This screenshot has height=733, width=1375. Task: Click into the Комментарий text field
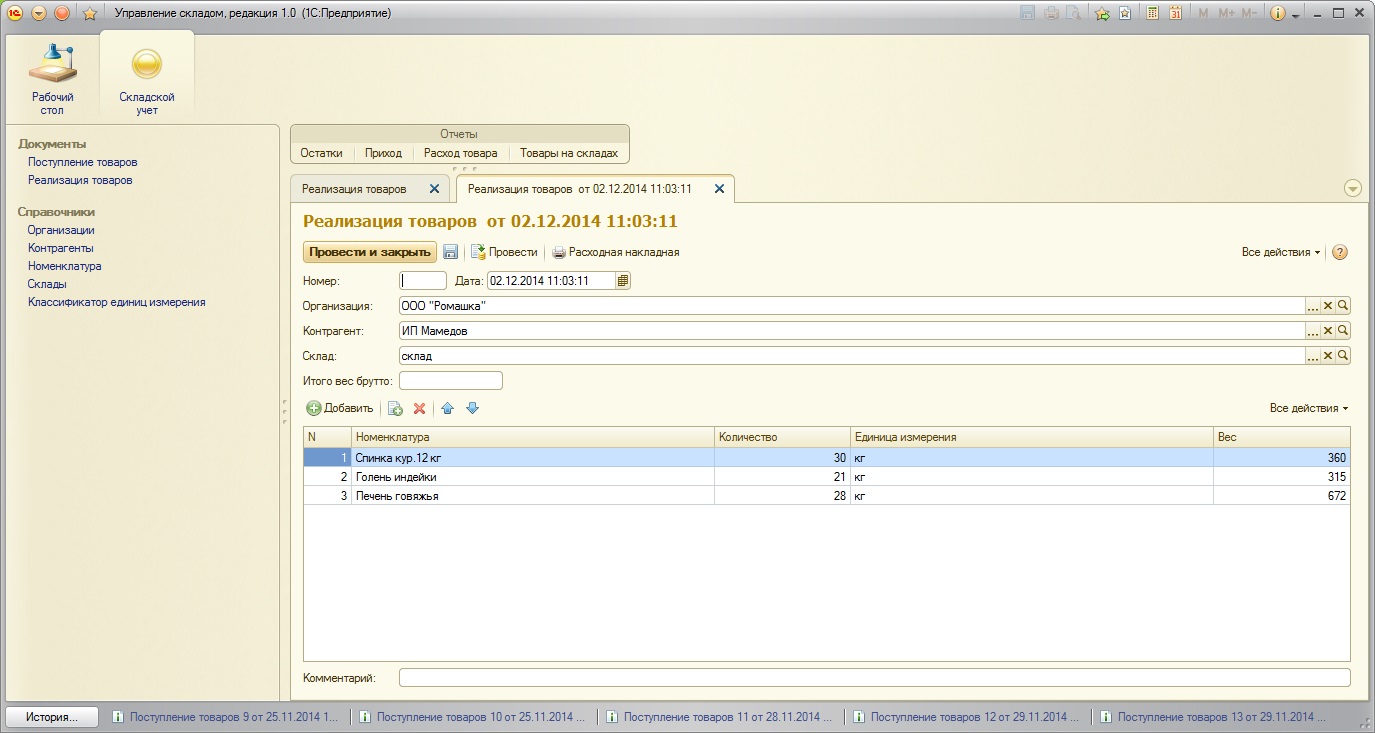tap(874, 678)
